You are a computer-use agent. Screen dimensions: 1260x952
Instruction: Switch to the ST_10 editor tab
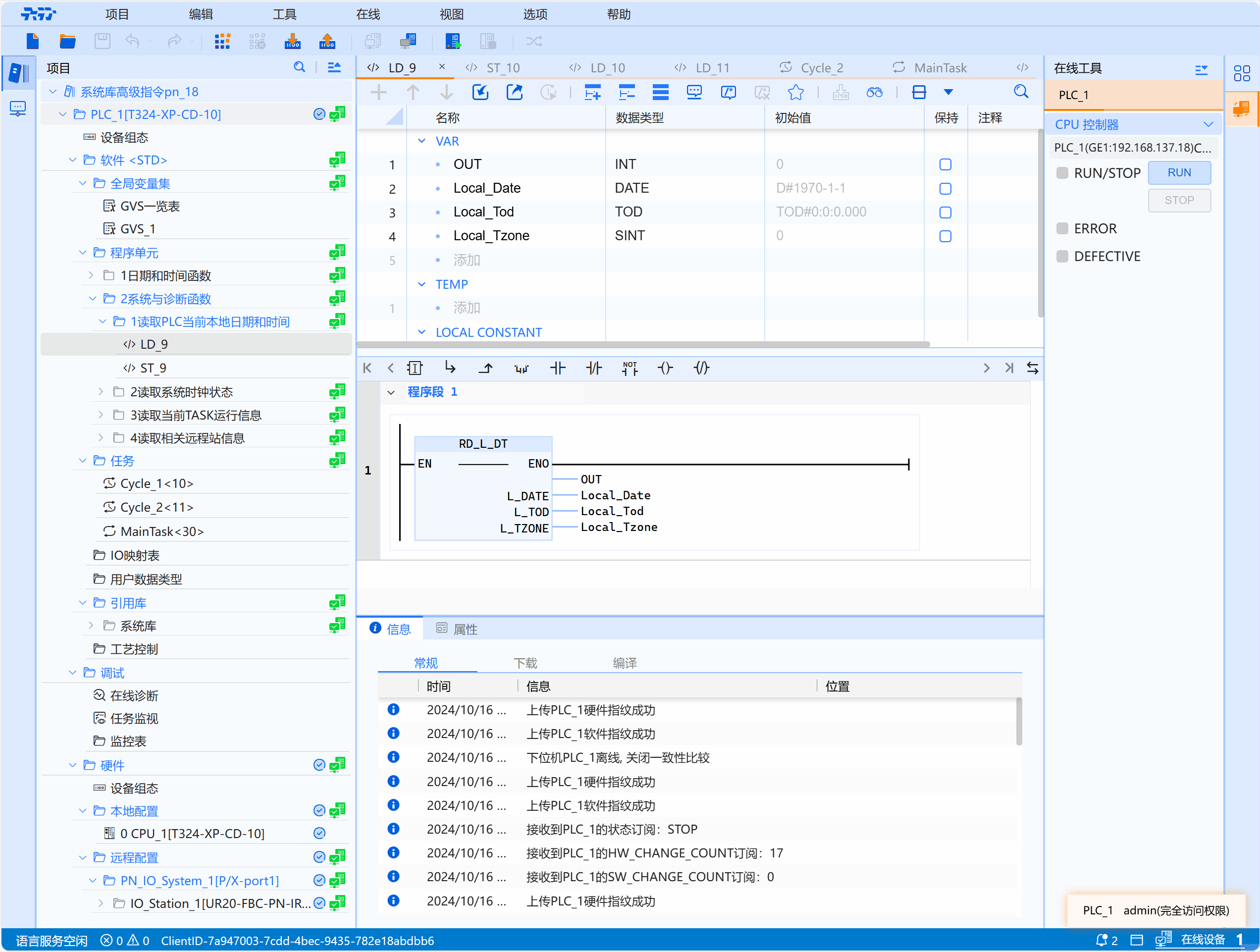click(502, 68)
